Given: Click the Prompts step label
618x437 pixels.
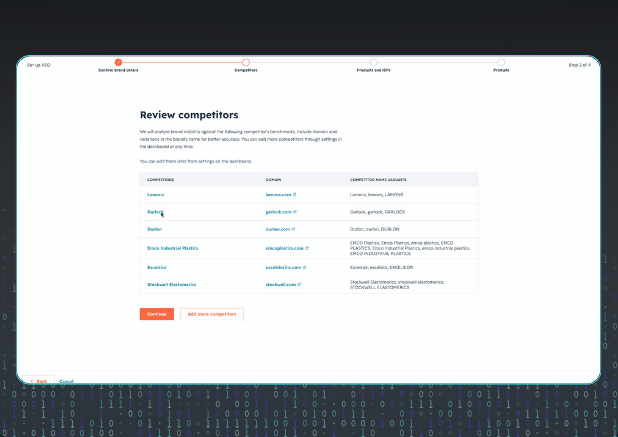Looking at the screenshot, I should (x=501, y=70).
